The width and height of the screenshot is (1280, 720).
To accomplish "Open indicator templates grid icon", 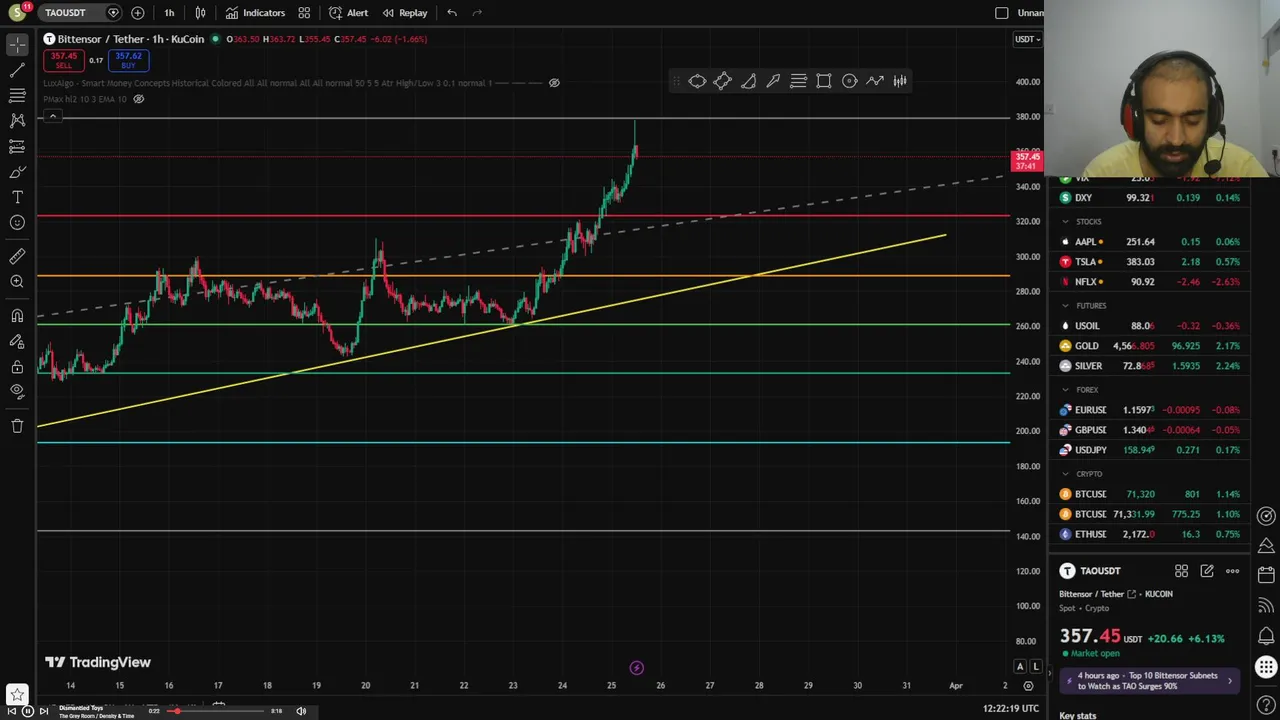I will (304, 13).
